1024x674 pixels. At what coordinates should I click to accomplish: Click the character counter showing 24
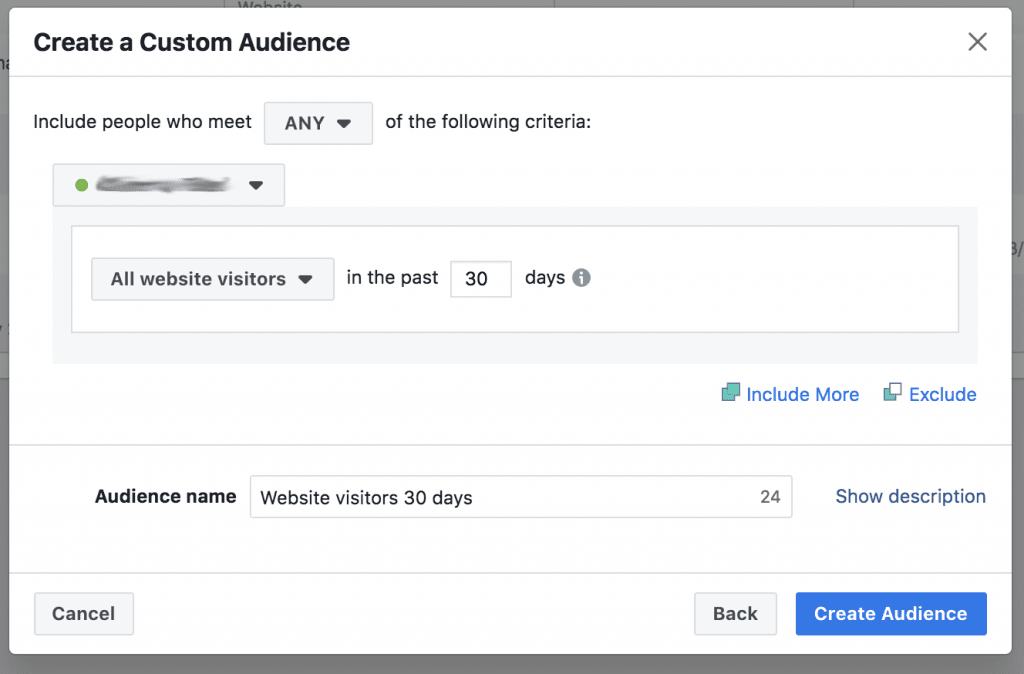coord(769,496)
